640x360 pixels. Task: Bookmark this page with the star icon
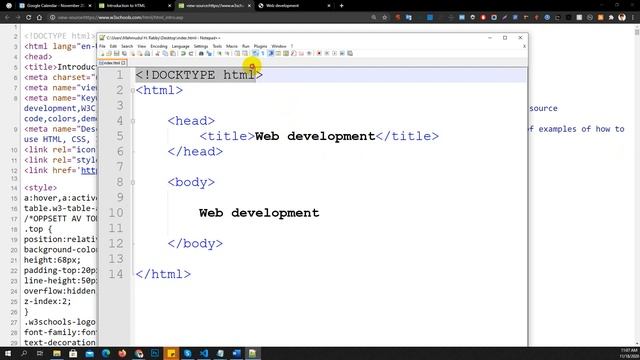tap(384, 18)
